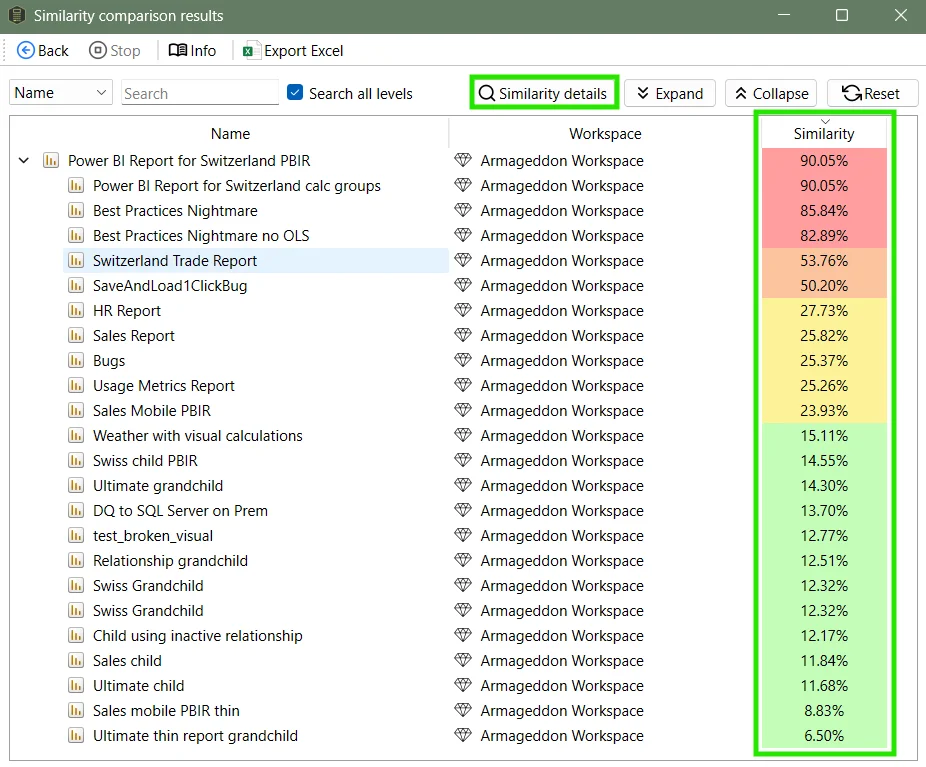This screenshot has height=767, width=926.
Task: Click workspace diamond icon in Best Practices Nightmare row
Action: (x=463, y=210)
